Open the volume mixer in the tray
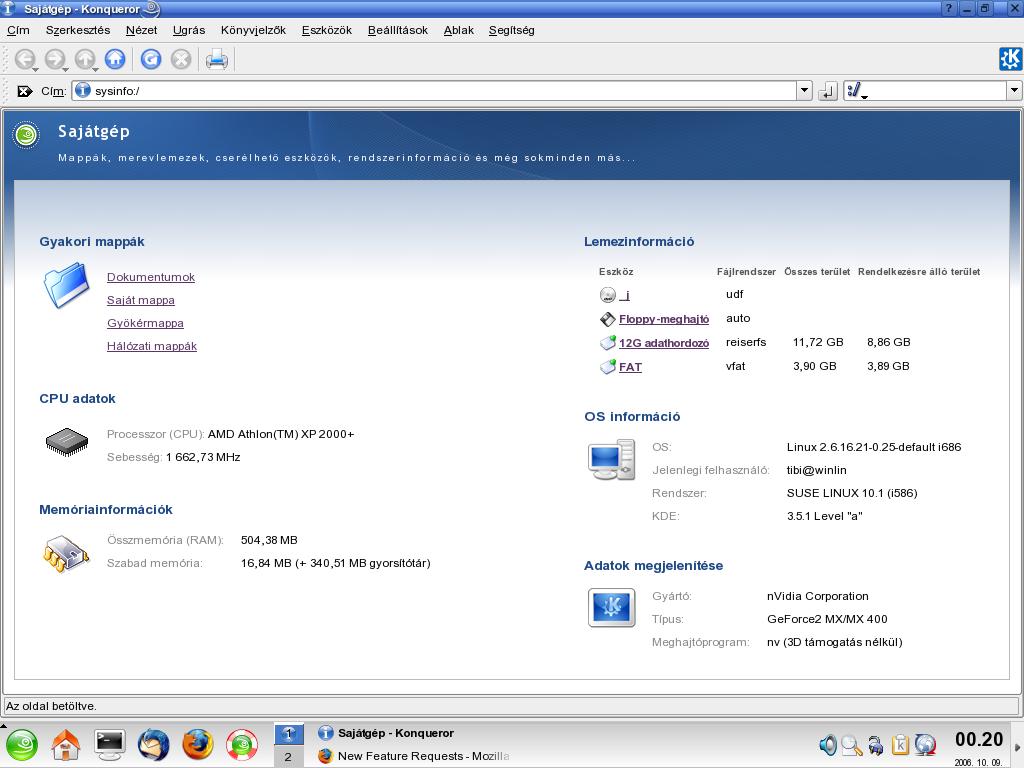The image size is (1024, 768). click(x=828, y=744)
